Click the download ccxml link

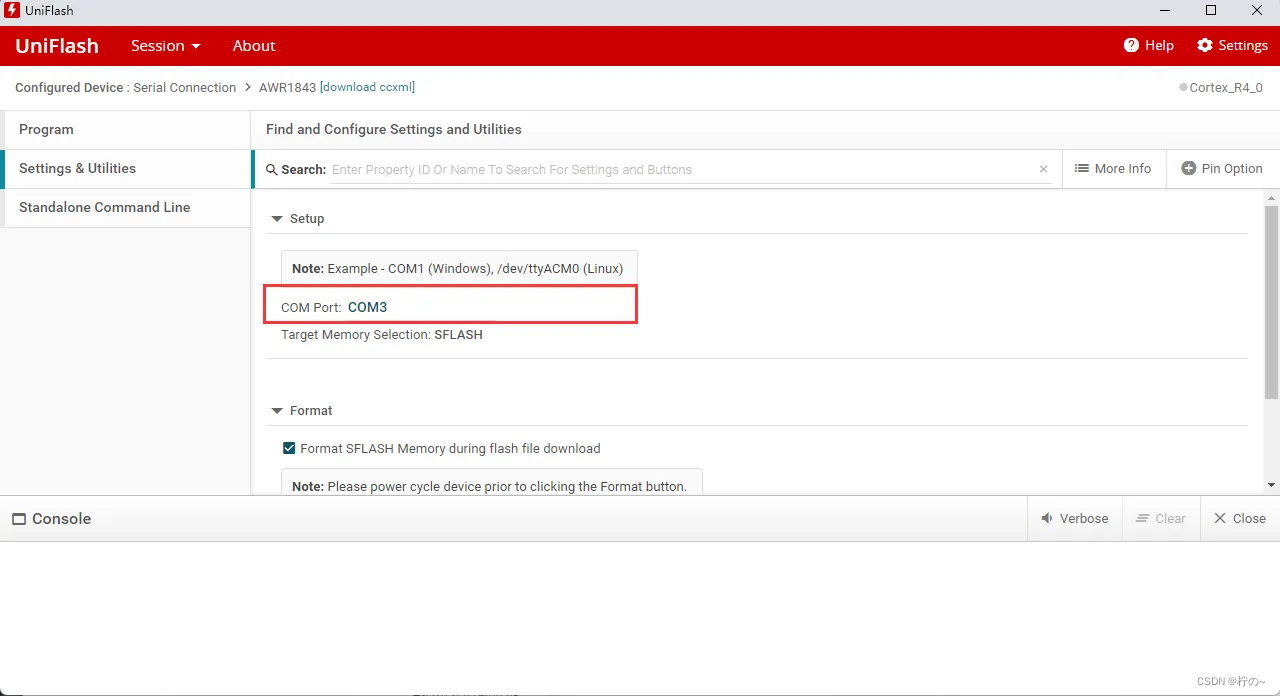[x=367, y=87]
